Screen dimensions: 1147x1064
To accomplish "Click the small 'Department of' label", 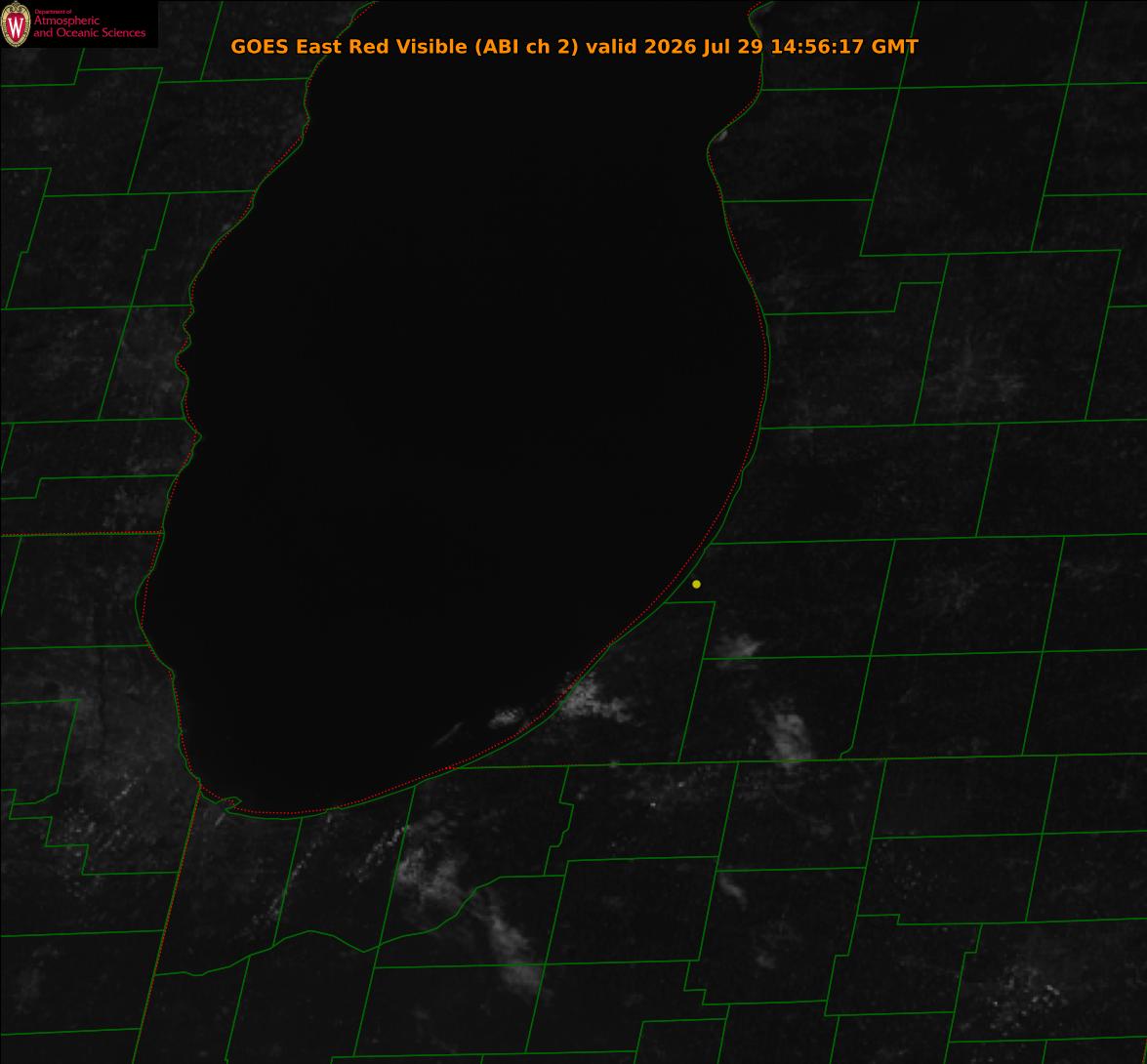I will coord(54,11).
